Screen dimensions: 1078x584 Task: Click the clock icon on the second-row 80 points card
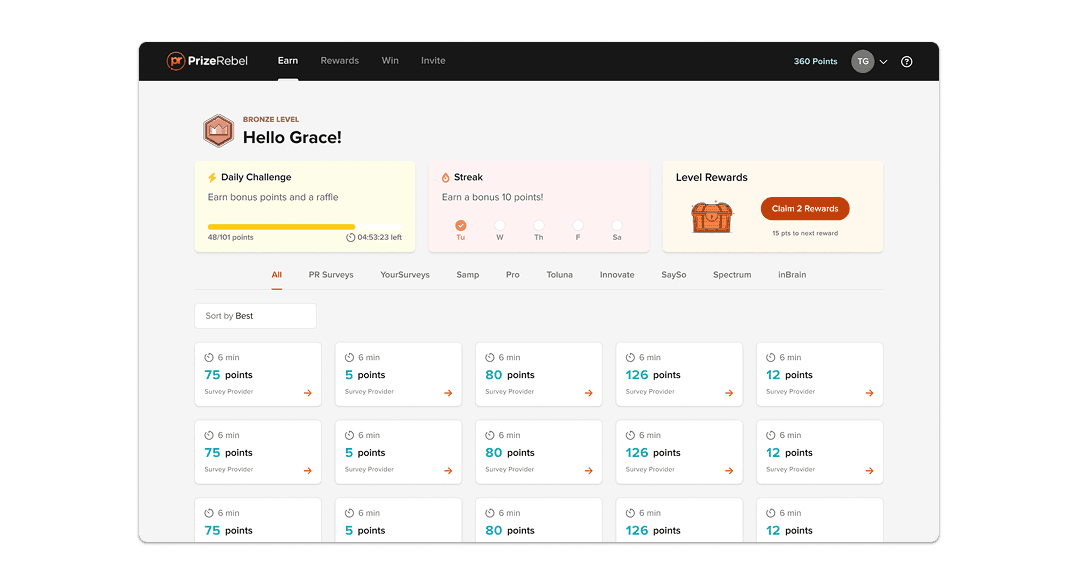[x=490, y=435]
